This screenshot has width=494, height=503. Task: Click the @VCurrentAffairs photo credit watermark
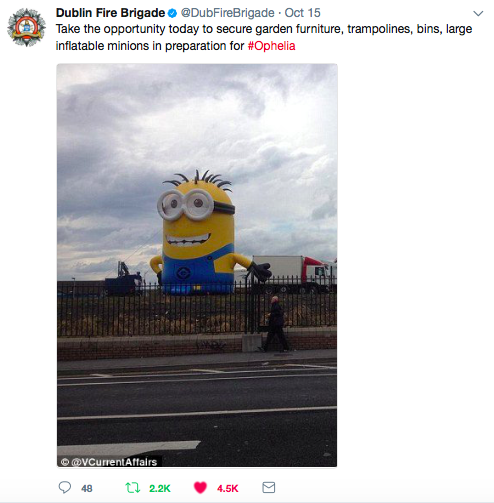(109, 462)
